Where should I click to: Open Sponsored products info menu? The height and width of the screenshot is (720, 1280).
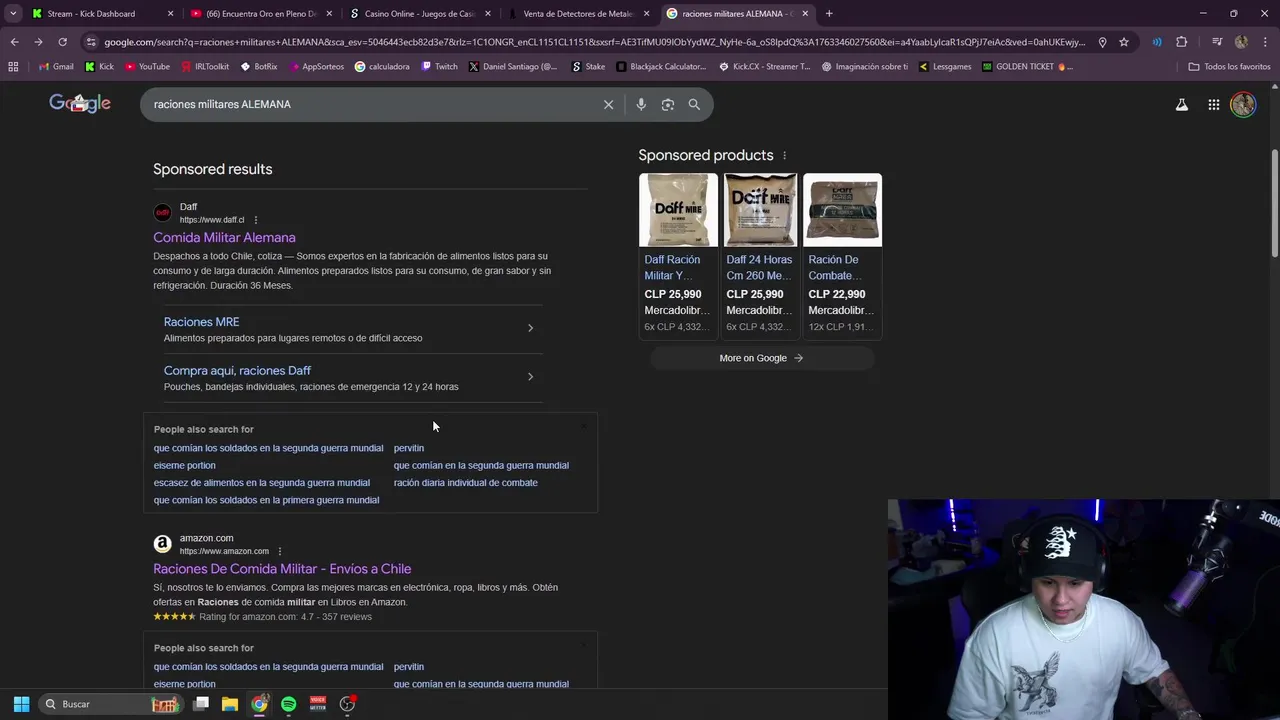(784, 155)
